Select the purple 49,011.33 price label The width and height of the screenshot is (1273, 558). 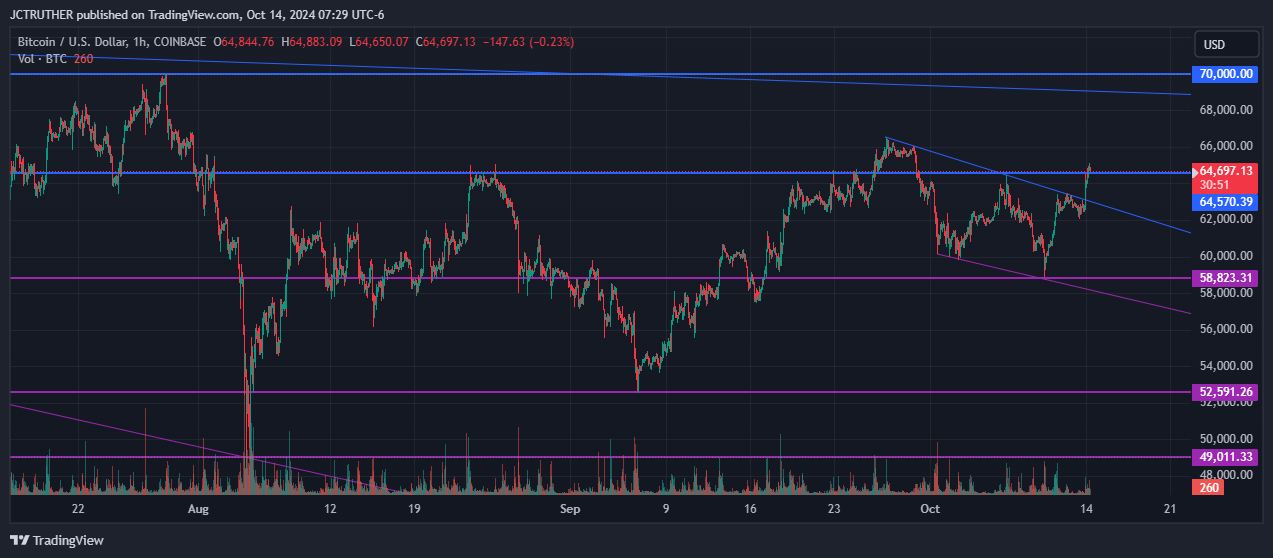[x=1224, y=457]
